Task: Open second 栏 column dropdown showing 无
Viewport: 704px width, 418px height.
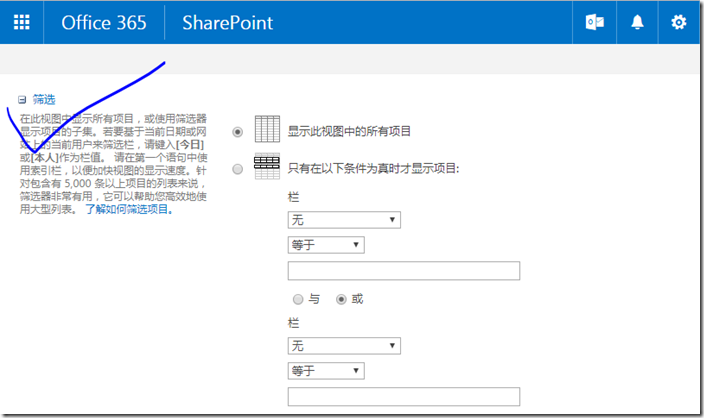Action: (x=344, y=346)
